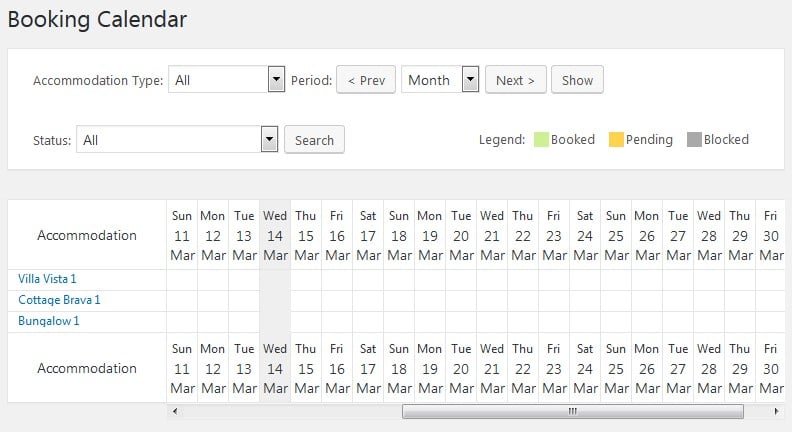Click the yellow Pending legend swatch

pyautogui.click(x=616, y=140)
